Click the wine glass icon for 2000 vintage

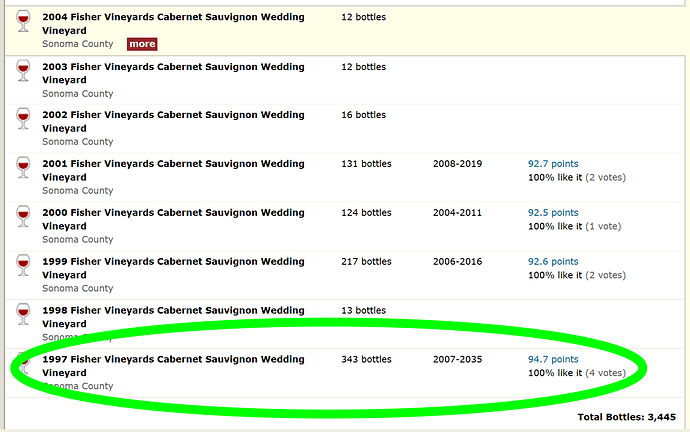coord(23,216)
